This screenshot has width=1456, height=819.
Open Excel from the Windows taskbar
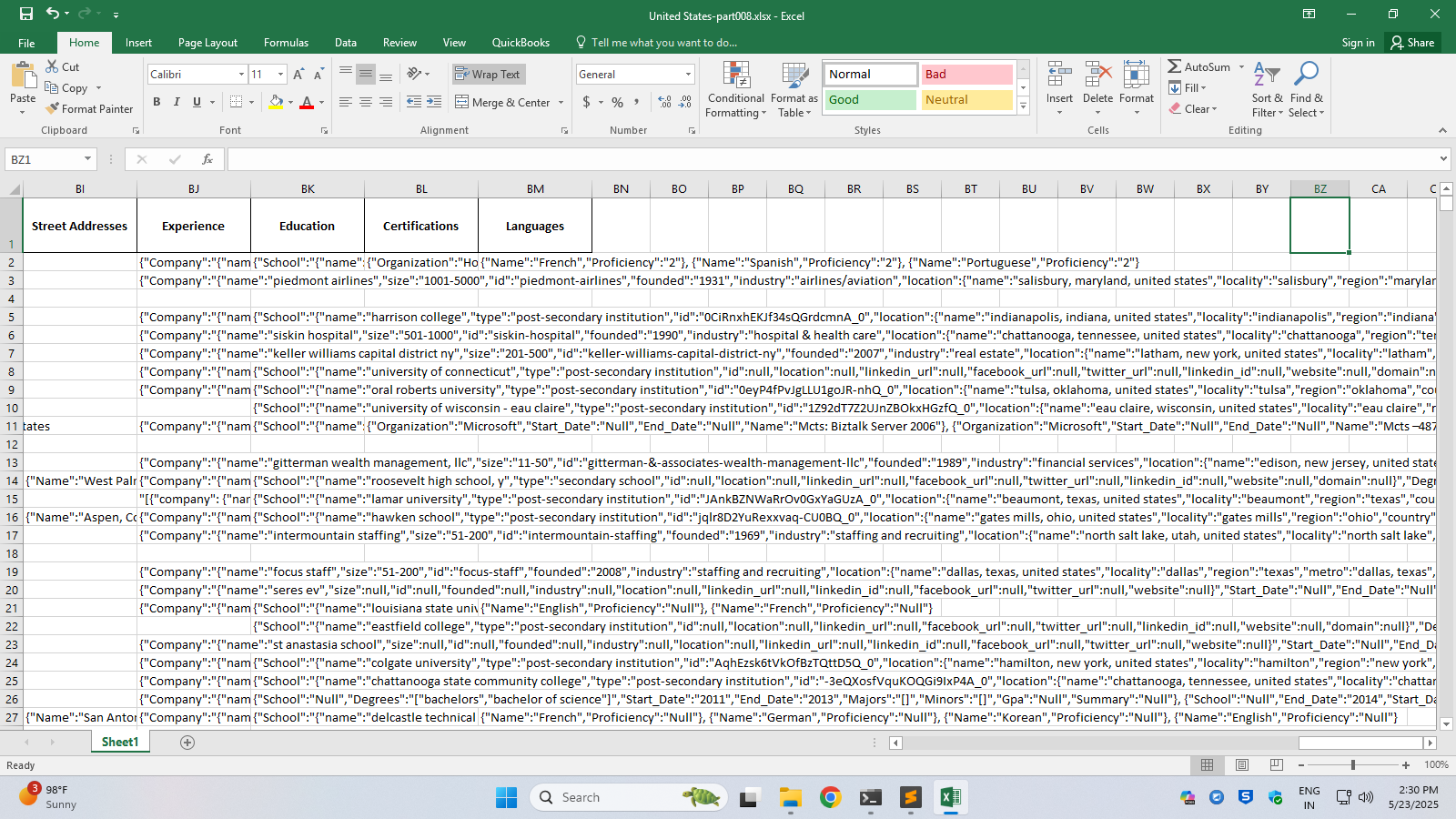[949, 798]
